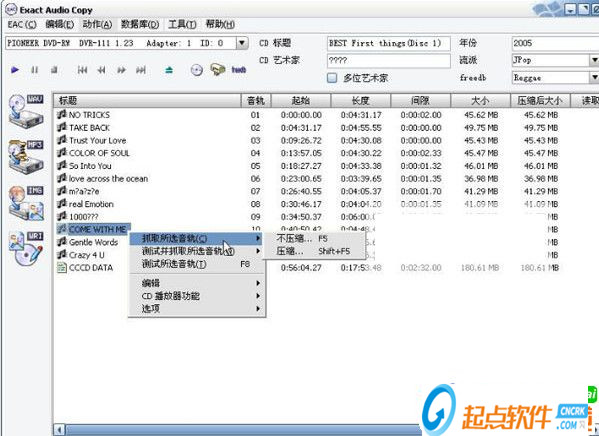Open the EAC(C) menu
Image resolution: width=599 pixels, height=436 pixels.
pyautogui.click(x=22, y=25)
